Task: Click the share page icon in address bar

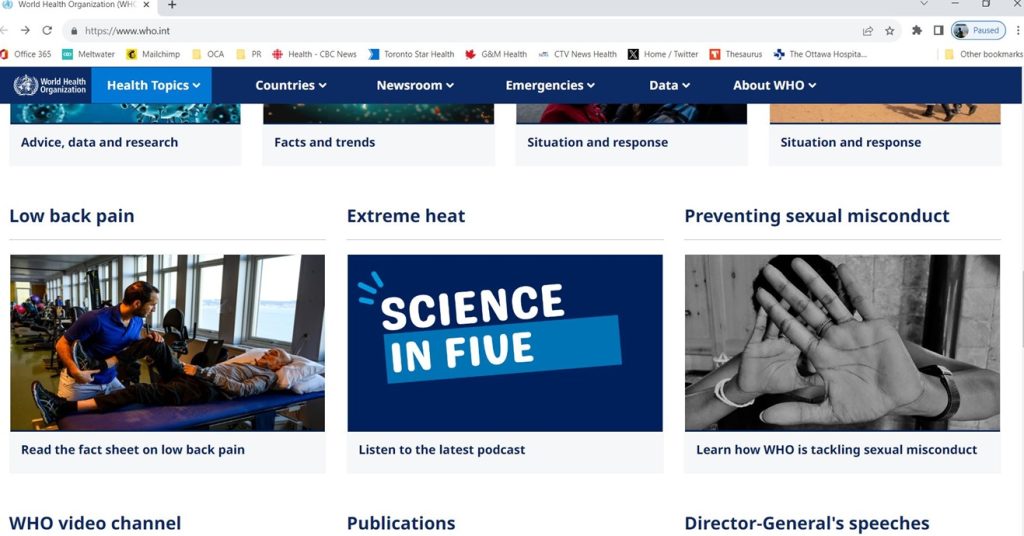Action: point(868,31)
